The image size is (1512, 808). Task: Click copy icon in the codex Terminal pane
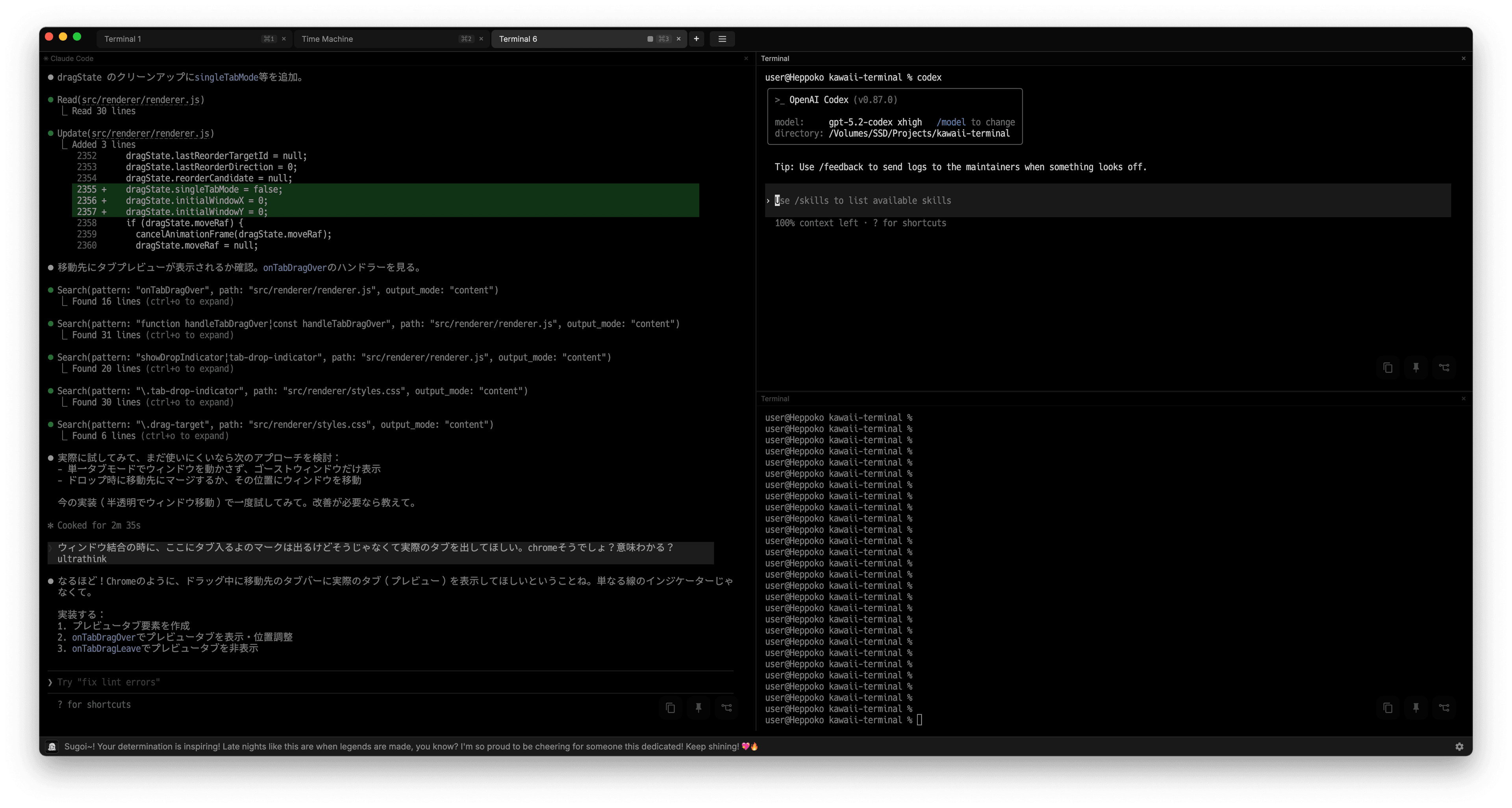pos(1388,367)
